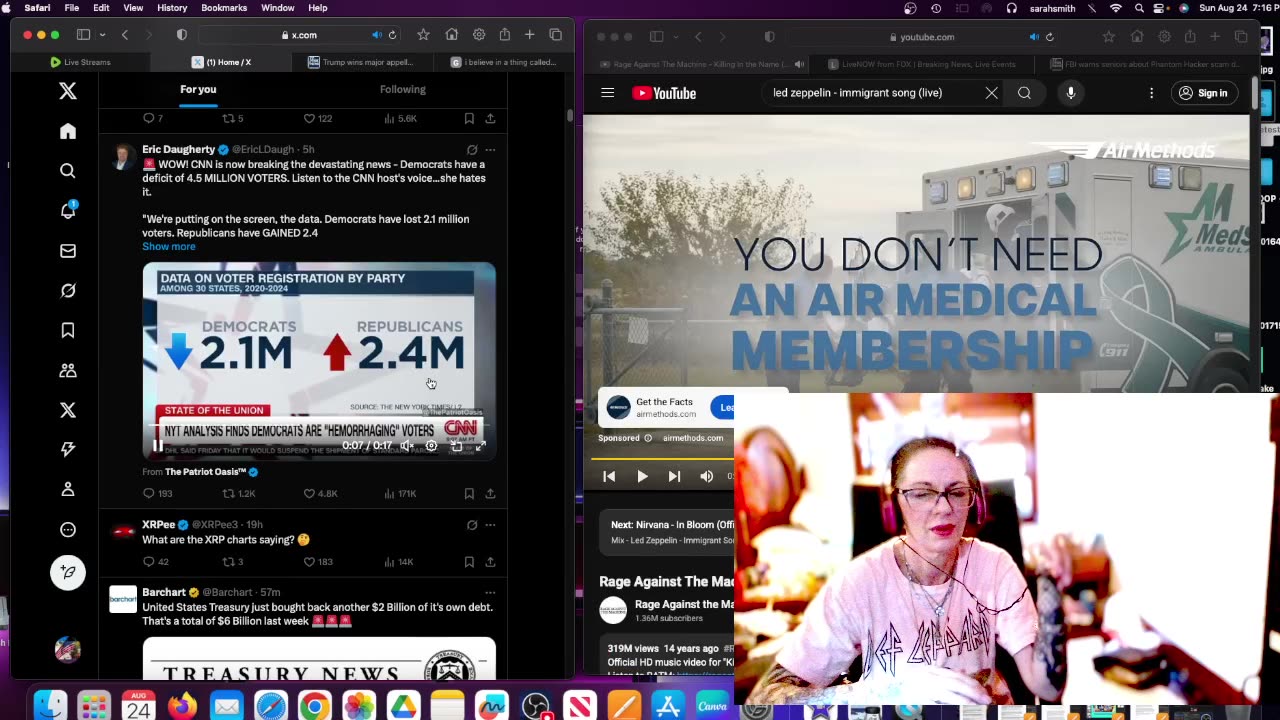This screenshot has width=1280, height=720.
Task: Bookmark the Eric Daugherty post
Action: coord(469,493)
